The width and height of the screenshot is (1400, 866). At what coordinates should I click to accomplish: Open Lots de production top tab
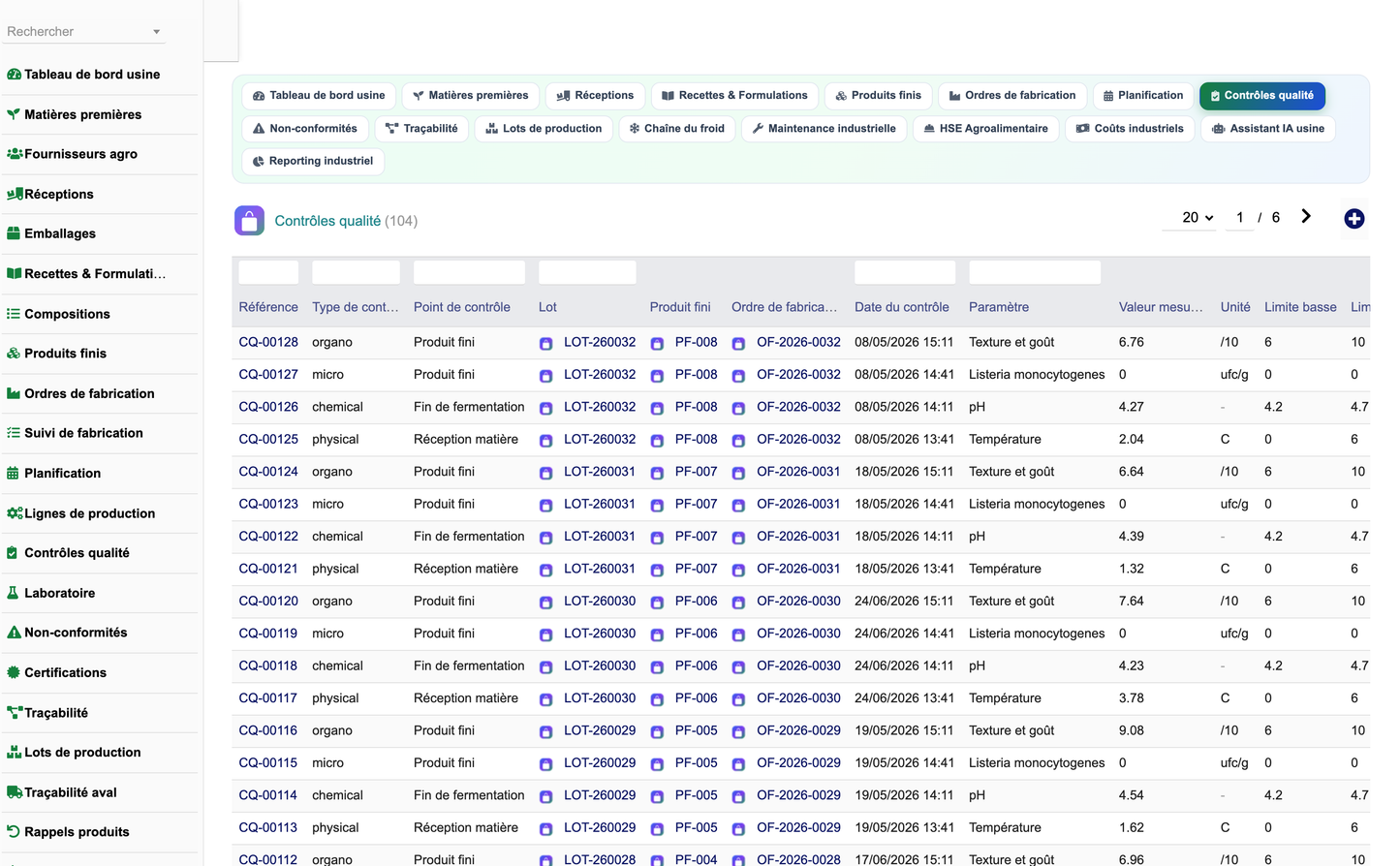tap(544, 129)
